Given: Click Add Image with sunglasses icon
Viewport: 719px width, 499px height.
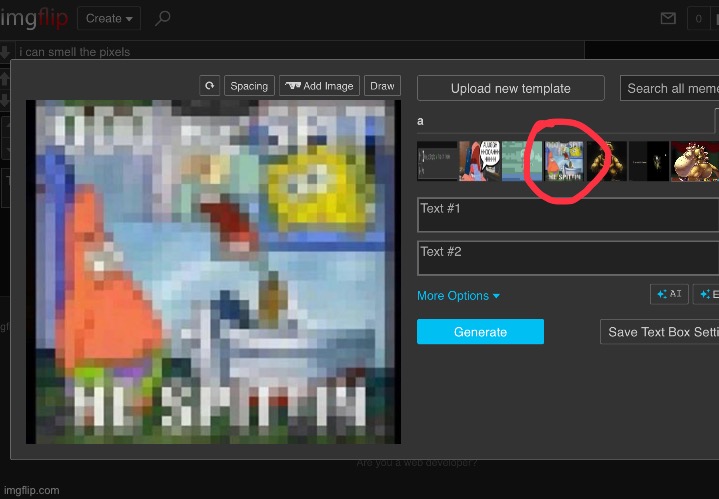Looking at the screenshot, I should pos(319,86).
